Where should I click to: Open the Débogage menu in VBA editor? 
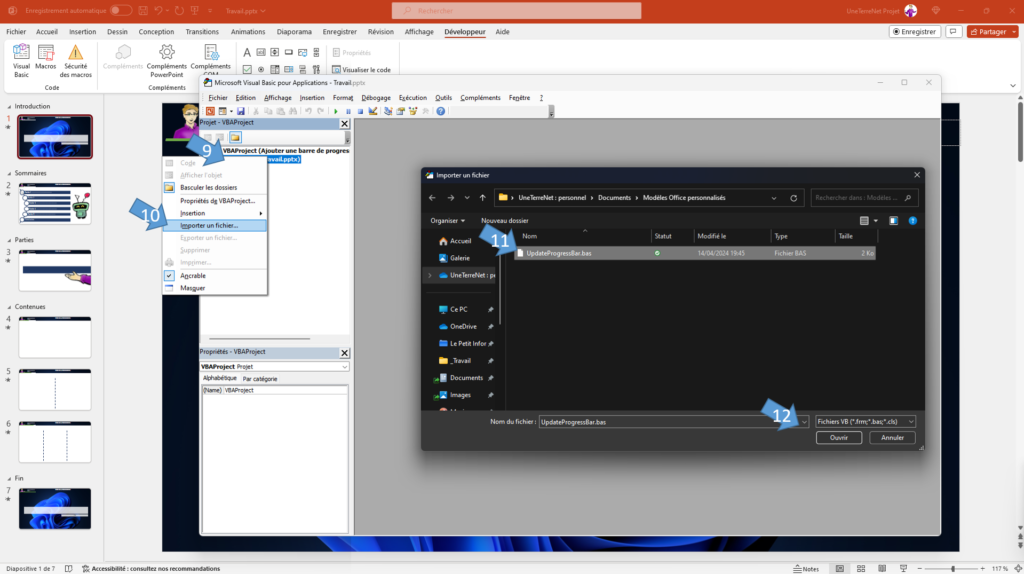tap(376, 98)
